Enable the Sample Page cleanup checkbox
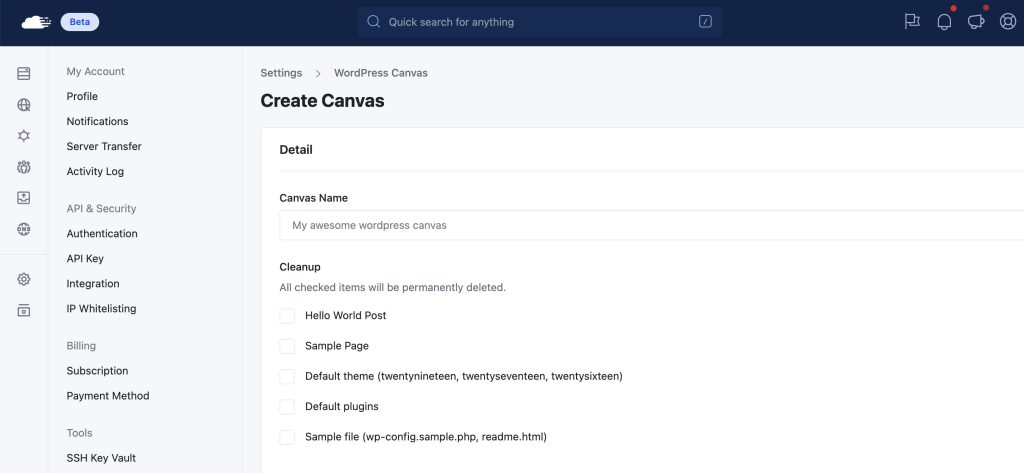The width and height of the screenshot is (1024, 473). 287,346
